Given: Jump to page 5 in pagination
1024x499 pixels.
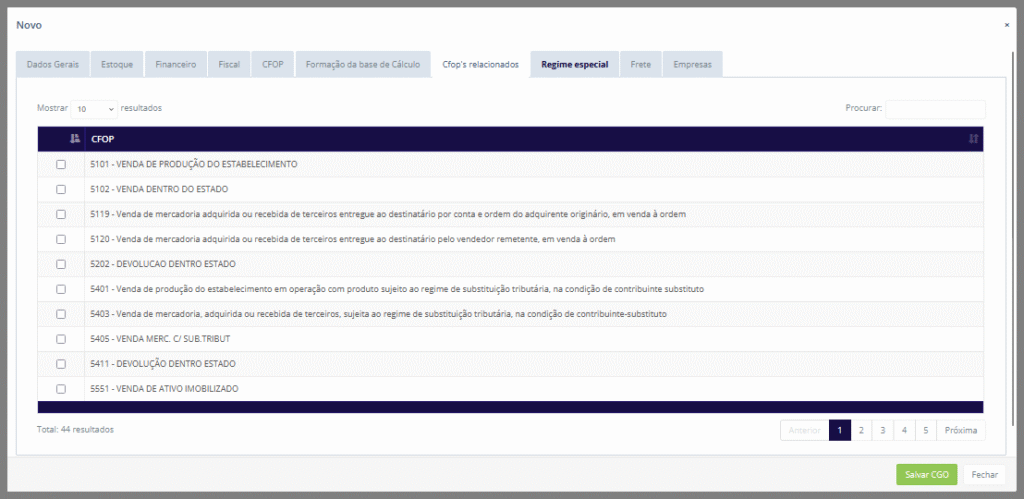Looking at the screenshot, I should pos(925,430).
